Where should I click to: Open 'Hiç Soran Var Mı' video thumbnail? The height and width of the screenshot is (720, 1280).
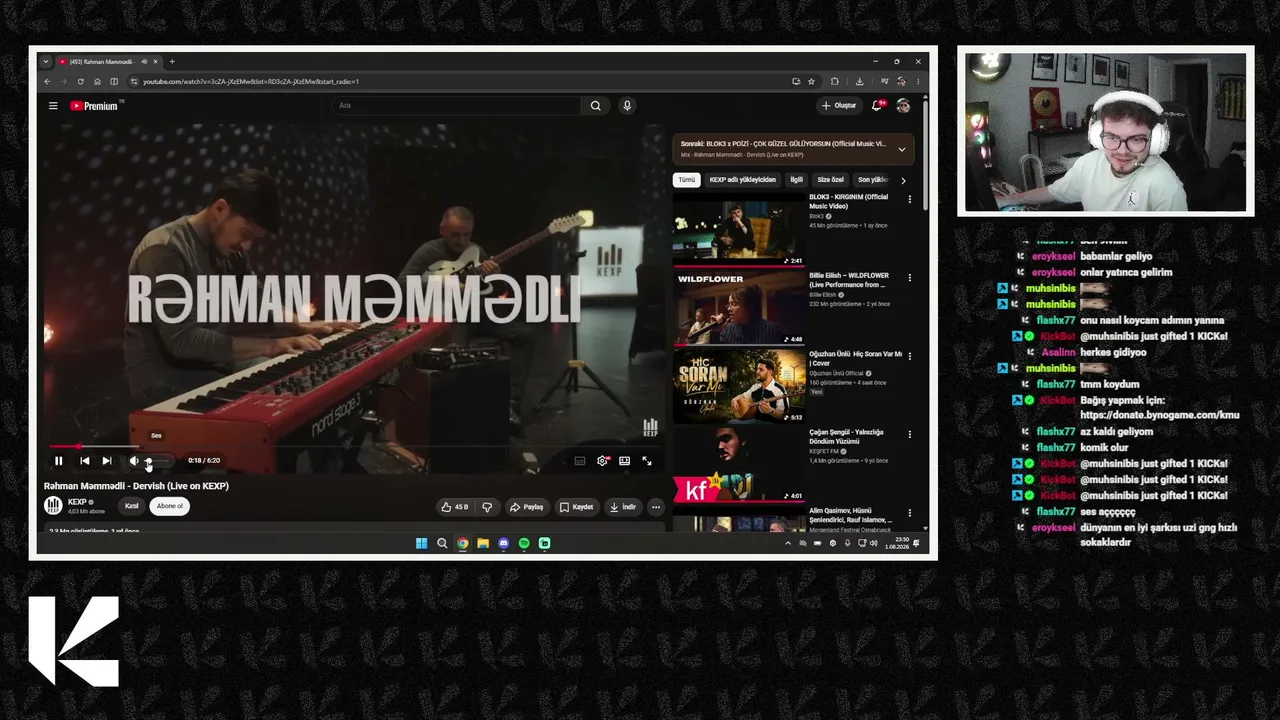[739, 386]
